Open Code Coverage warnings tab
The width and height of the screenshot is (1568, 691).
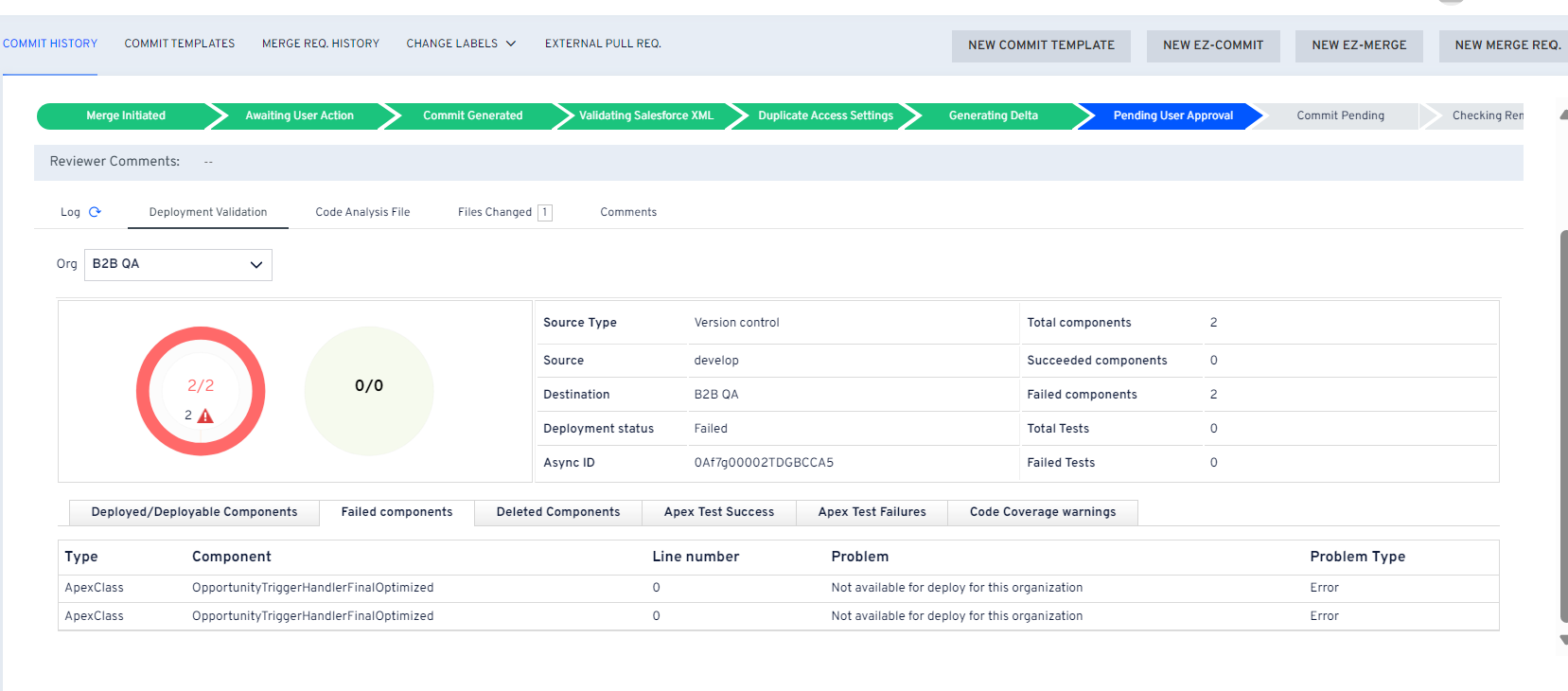(x=1042, y=512)
